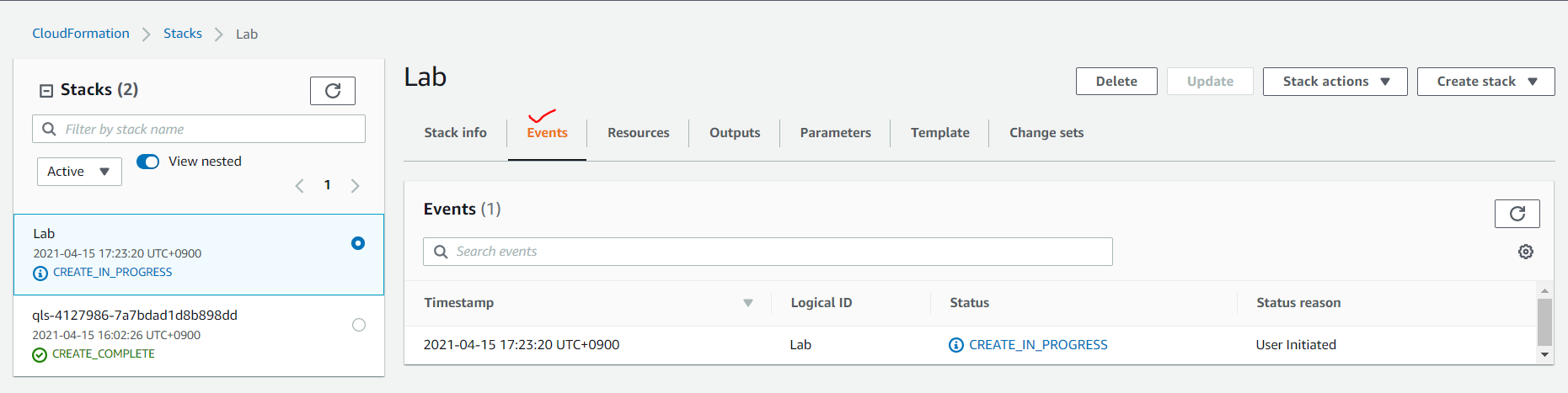Click info icon beside CREATE_IN_PROGRESS in events row
This screenshot has height=393, width=1568.
point(956,345)
